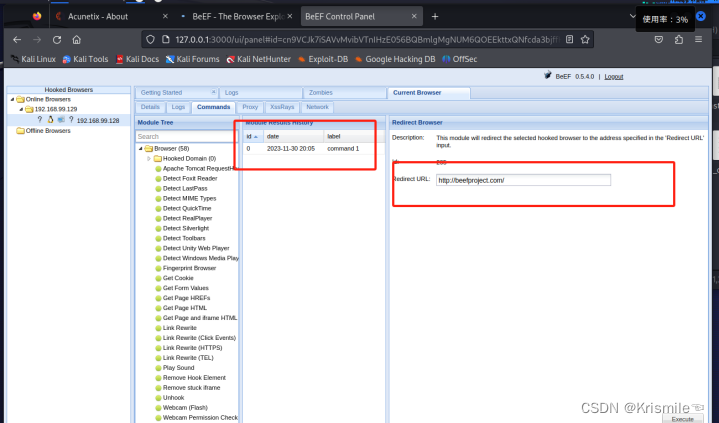Select the Current Browser tab
Screen dimensions: 719x423
[x=417, y=93]
